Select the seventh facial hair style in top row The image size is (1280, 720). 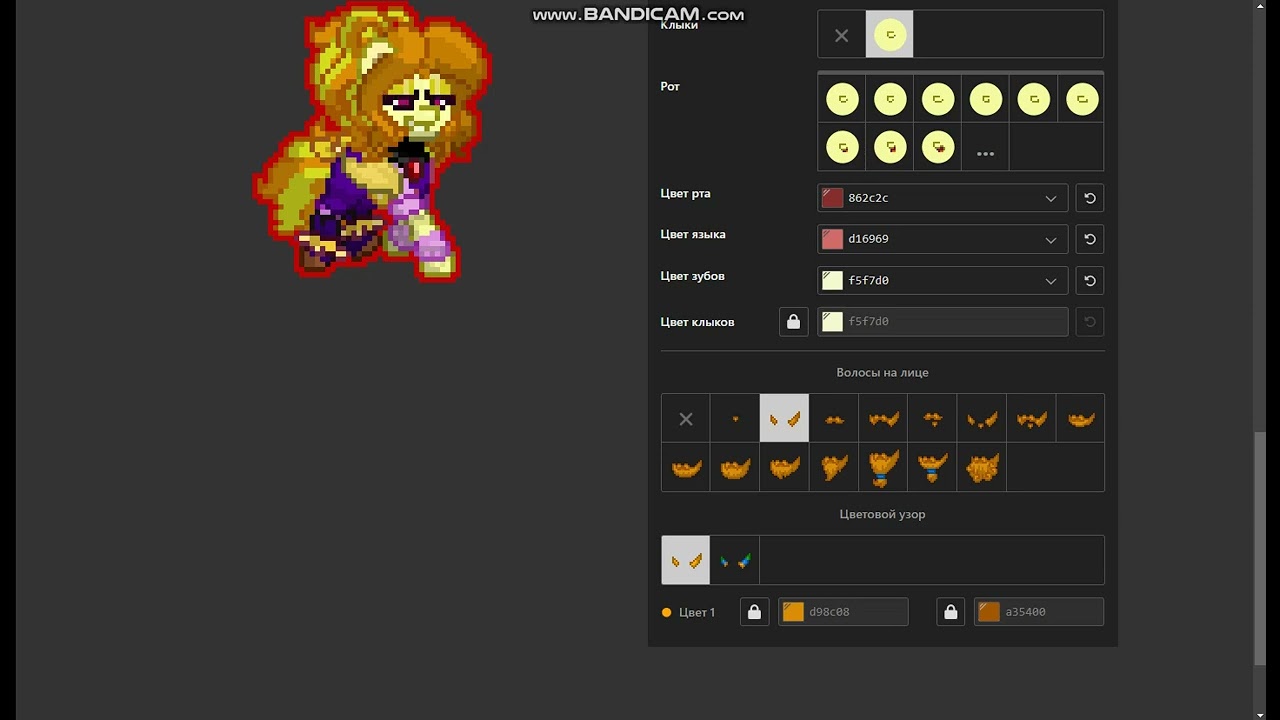click(982, 419)
